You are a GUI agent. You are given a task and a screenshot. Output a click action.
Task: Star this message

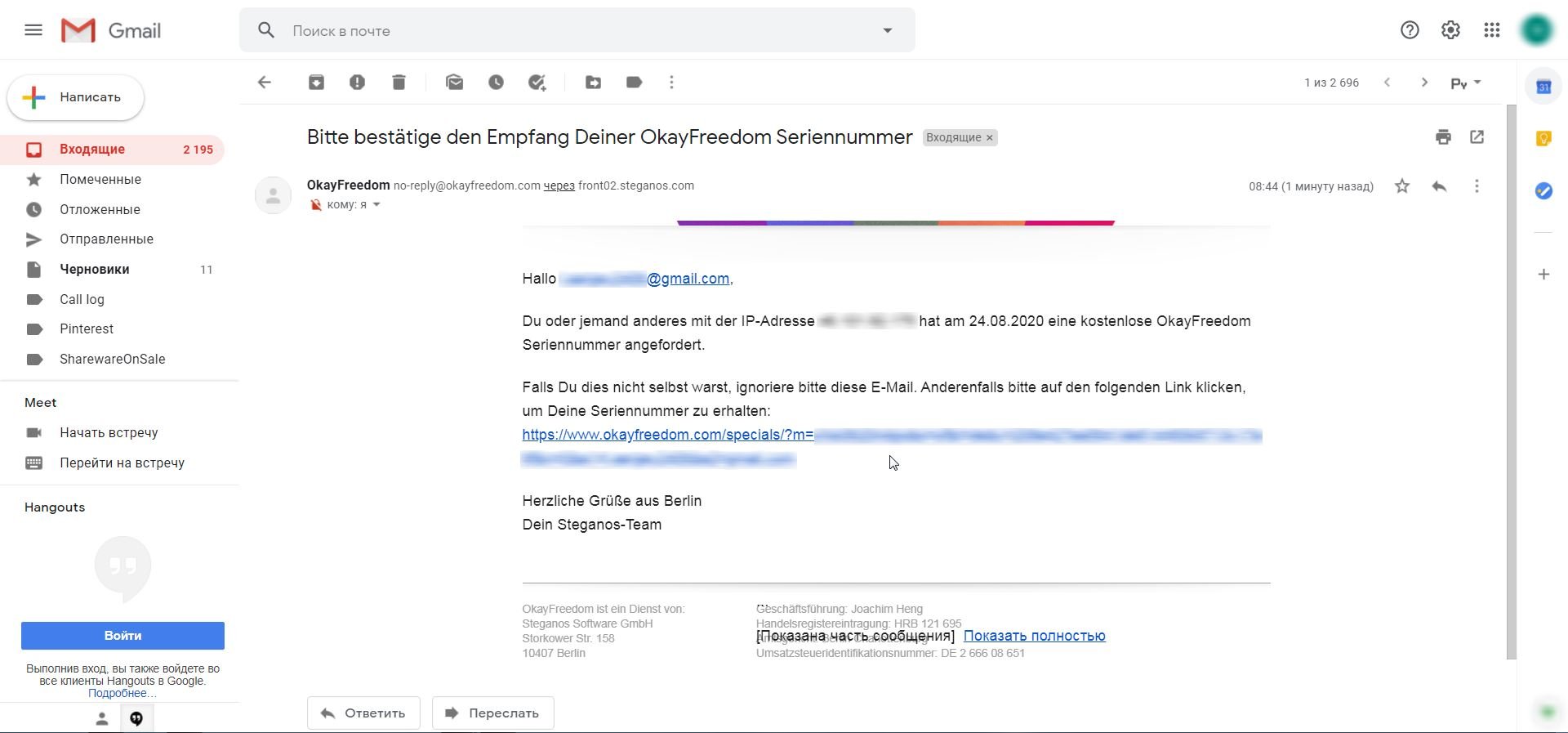[1402, 186]
